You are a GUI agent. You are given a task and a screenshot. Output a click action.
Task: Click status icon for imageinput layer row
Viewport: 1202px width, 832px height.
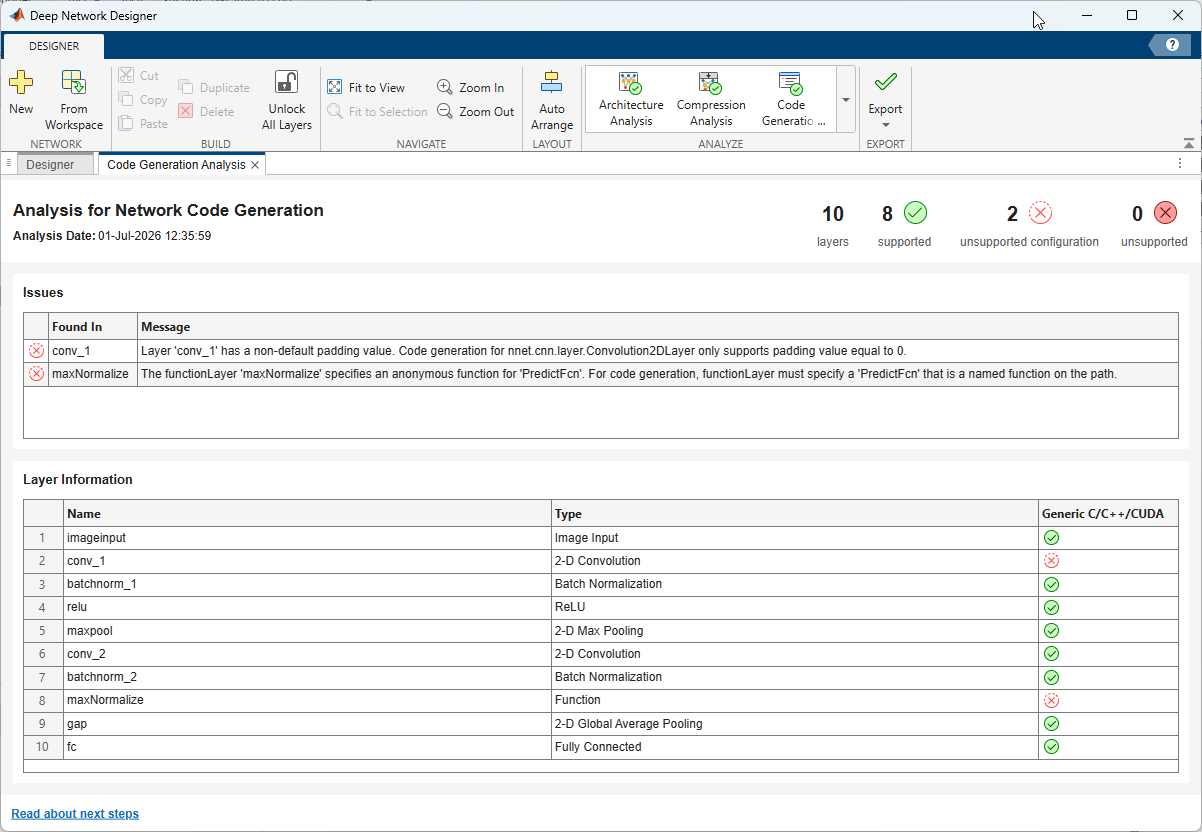coord(1051,538)
